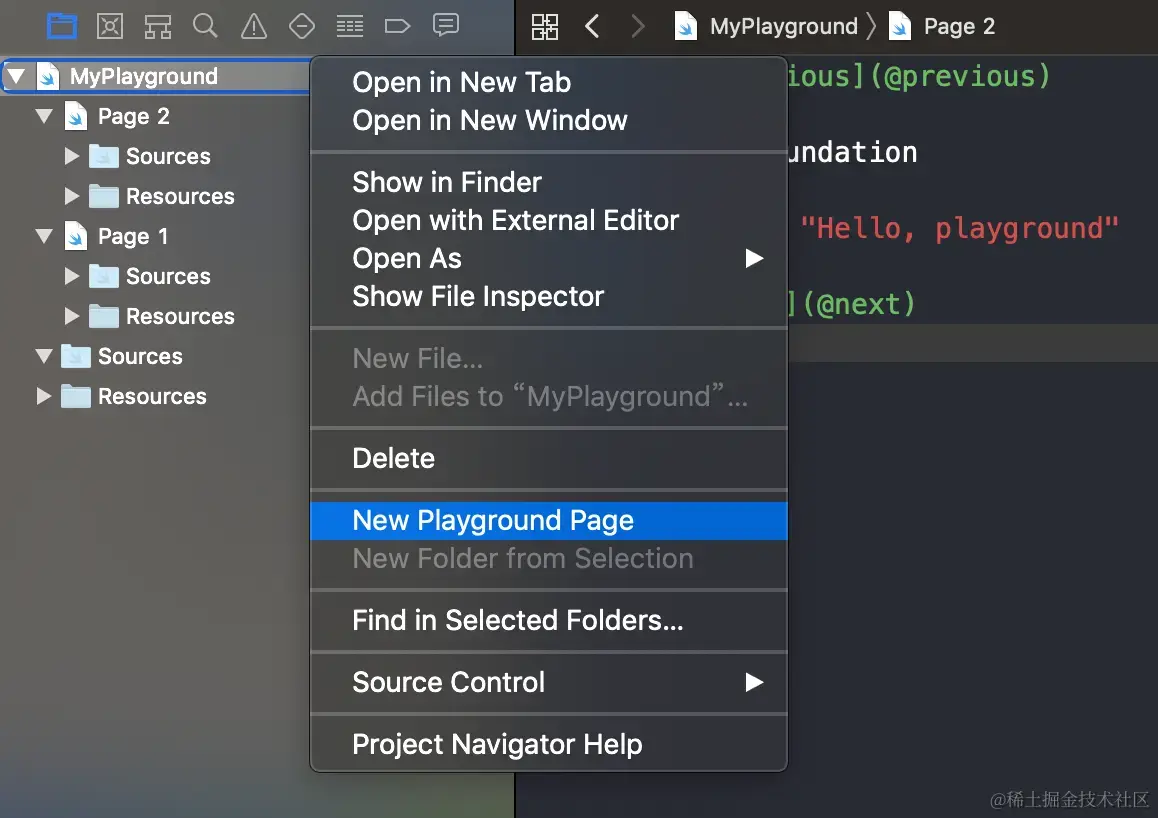Click the Page 2 swift file icon in the navigator

coord(76,117)
